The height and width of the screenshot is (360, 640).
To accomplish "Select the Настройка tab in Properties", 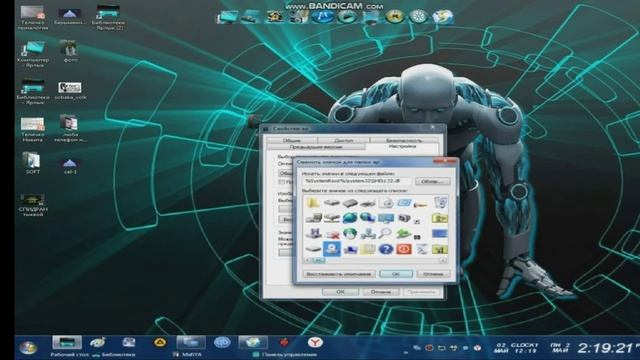I will point(402,147).
